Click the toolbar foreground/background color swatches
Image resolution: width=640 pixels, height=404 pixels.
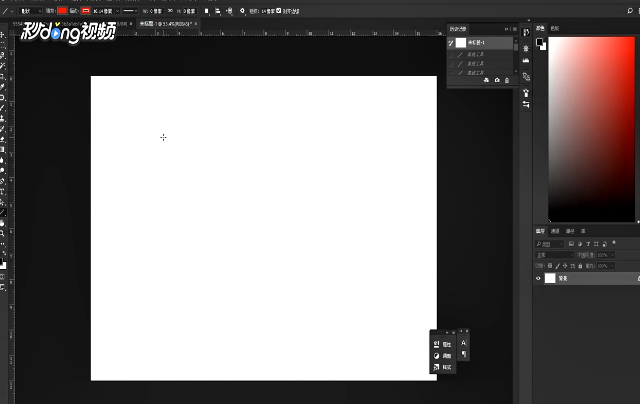3,264
